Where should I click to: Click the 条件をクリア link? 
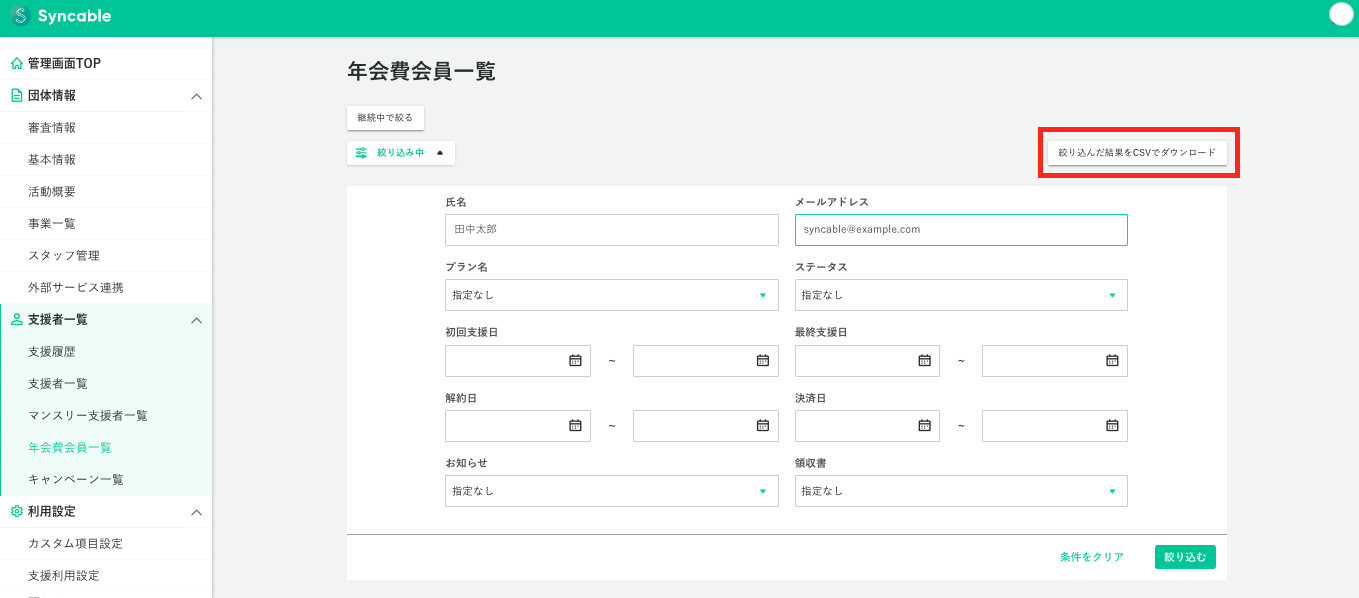[1092, 557]
